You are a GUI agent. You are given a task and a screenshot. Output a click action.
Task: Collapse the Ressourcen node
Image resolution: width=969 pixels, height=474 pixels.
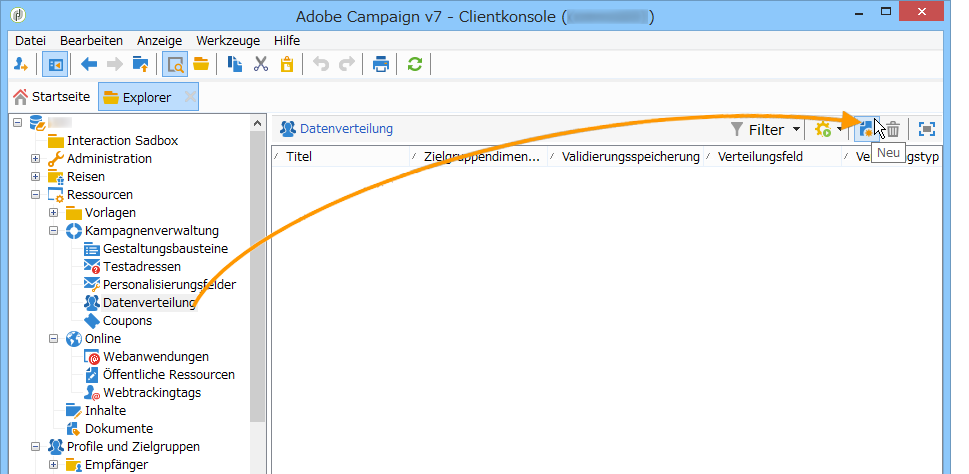click(x=35, y=195)
